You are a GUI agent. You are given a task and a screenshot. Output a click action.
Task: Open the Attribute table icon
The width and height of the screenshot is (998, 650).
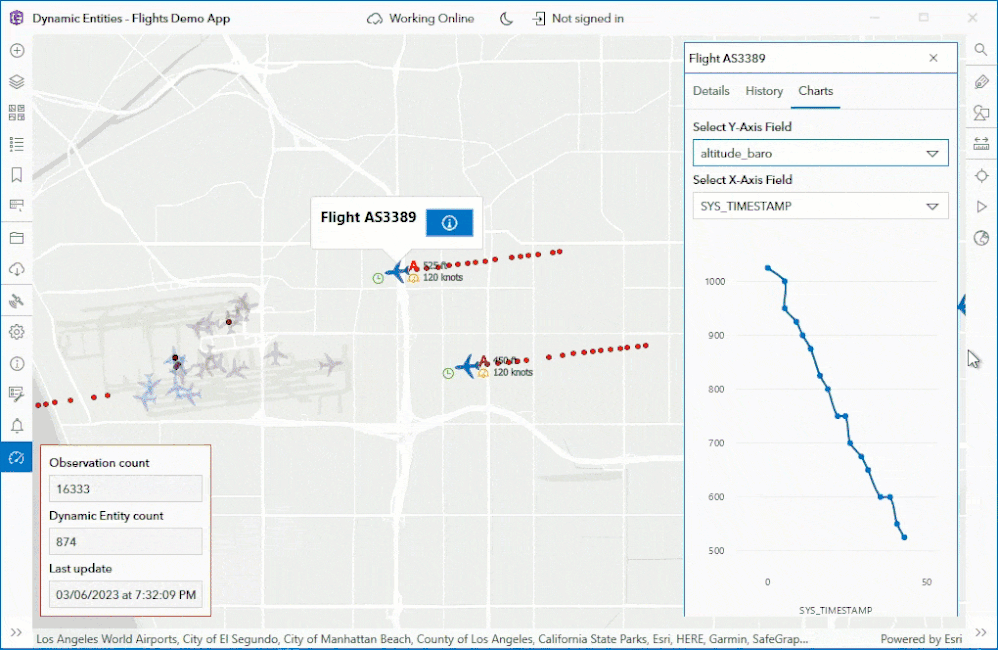coord(17,206)
